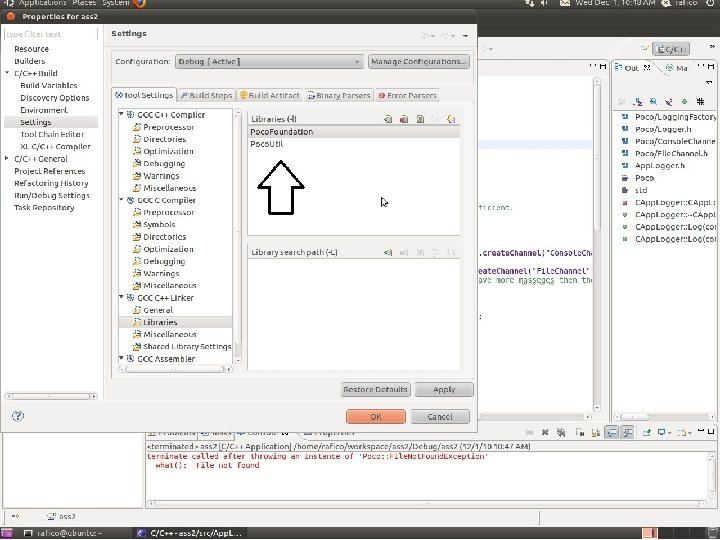Toggle show console on standard error change

(627, 432)
